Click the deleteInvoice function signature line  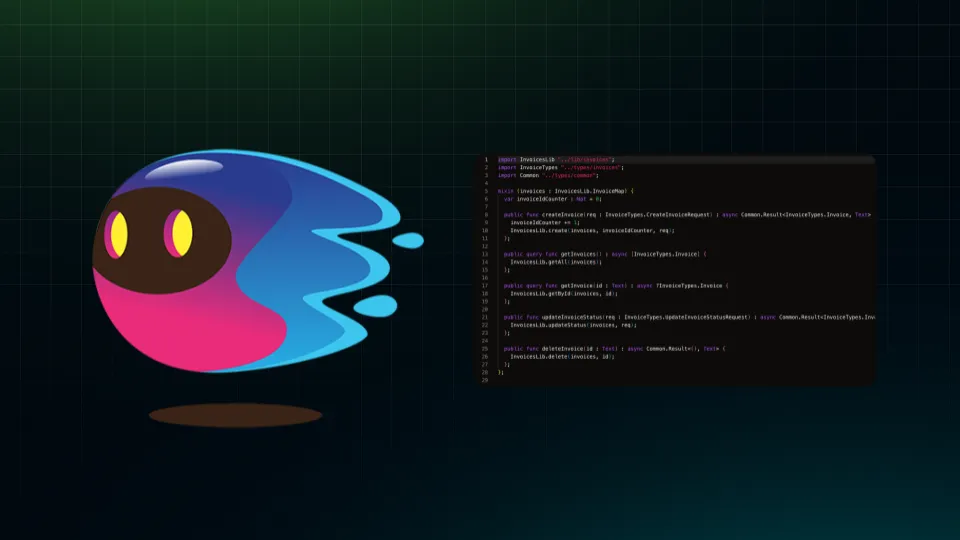[x=614, y=349]
